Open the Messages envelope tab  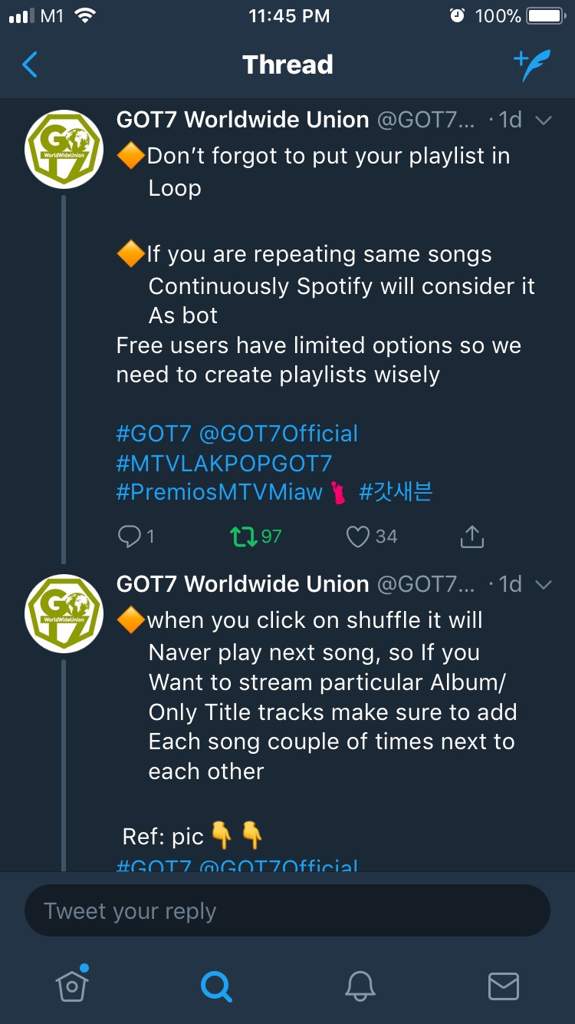coord(504,986)
